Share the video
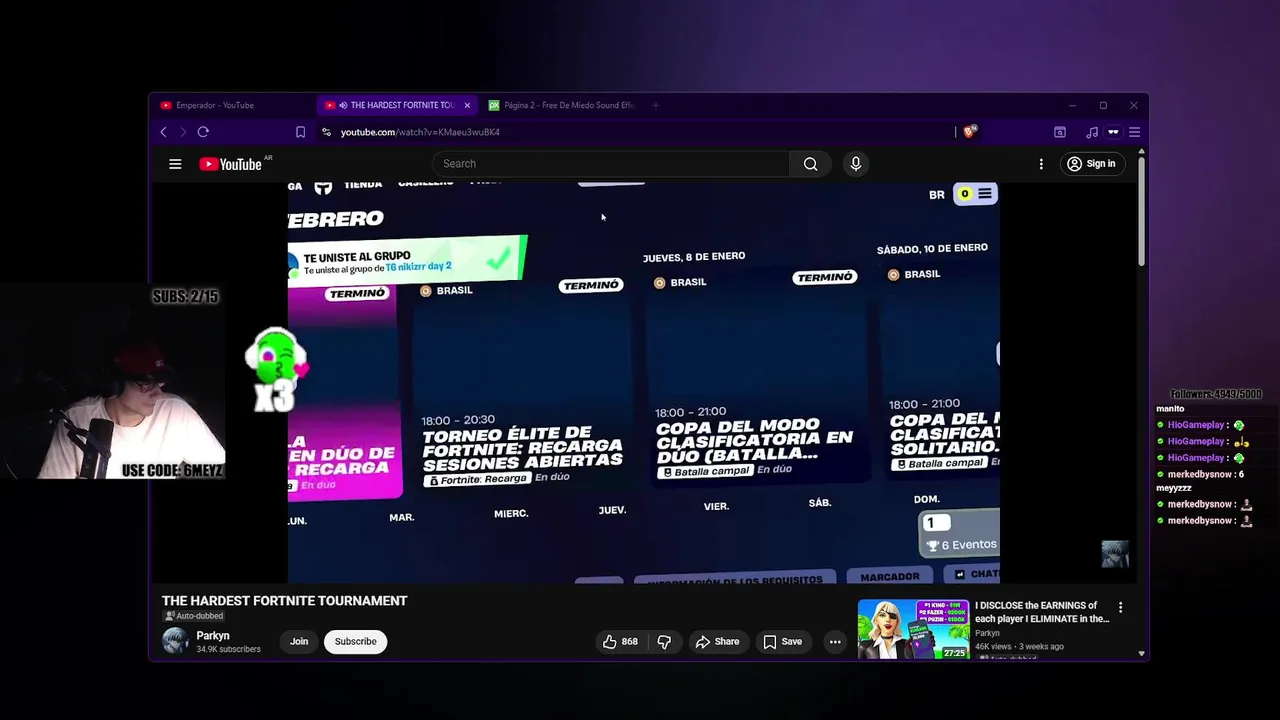The image size is (1280, 720). click(717, 642)
